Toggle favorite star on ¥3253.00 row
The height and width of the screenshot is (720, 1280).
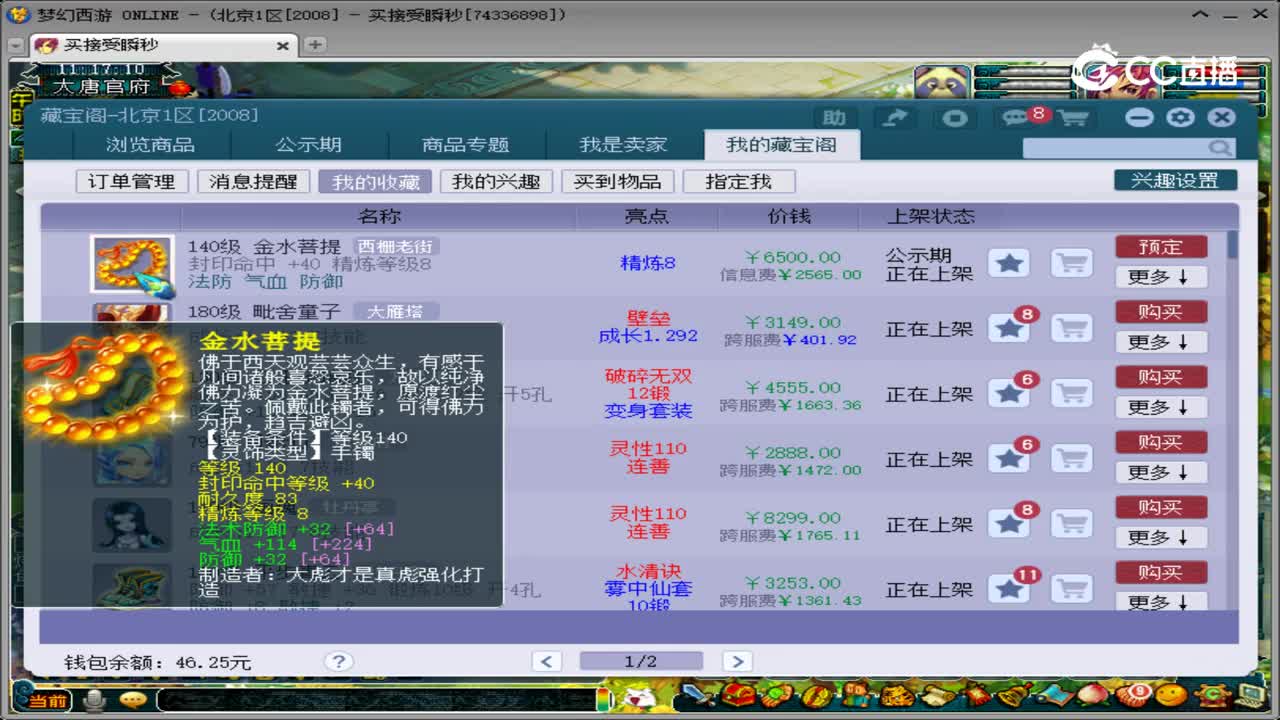(1009, 588)
